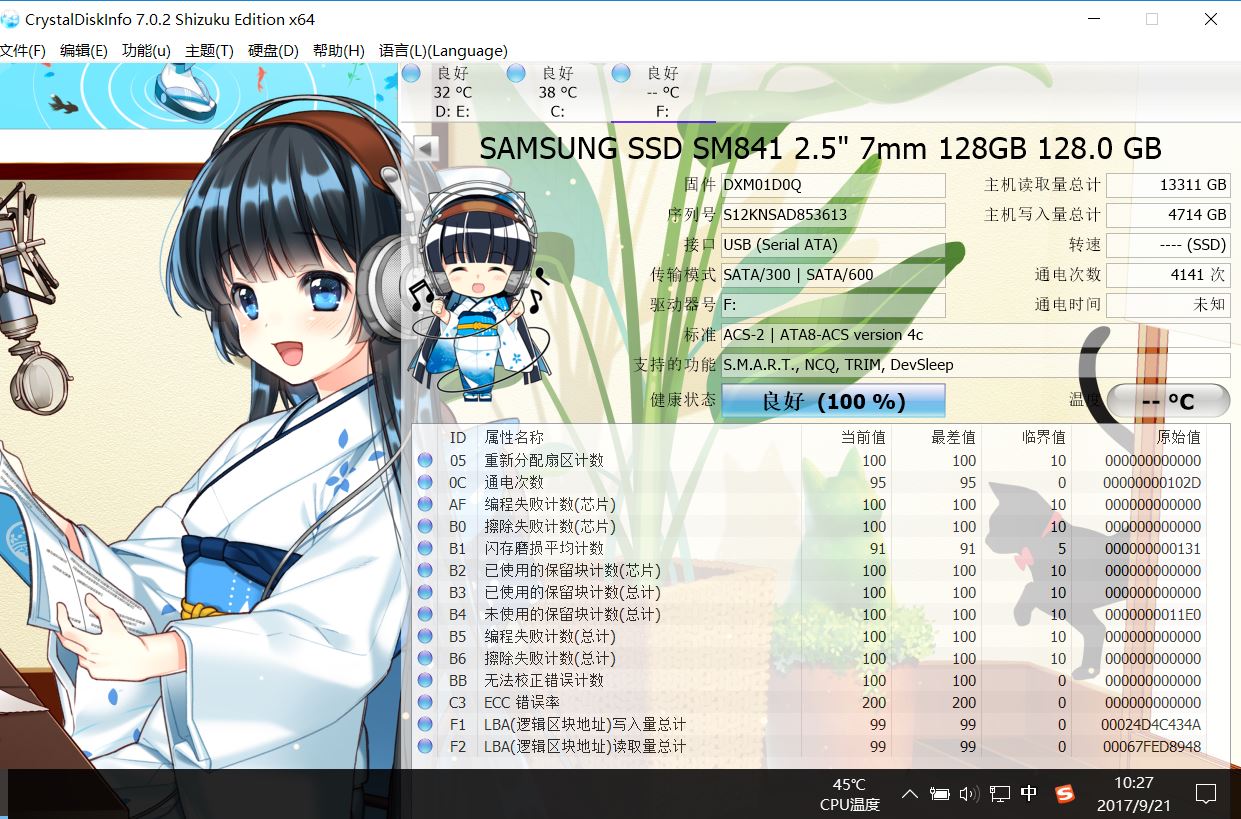Click the serial number field
1241x819 pixels.
coord(833,215)
